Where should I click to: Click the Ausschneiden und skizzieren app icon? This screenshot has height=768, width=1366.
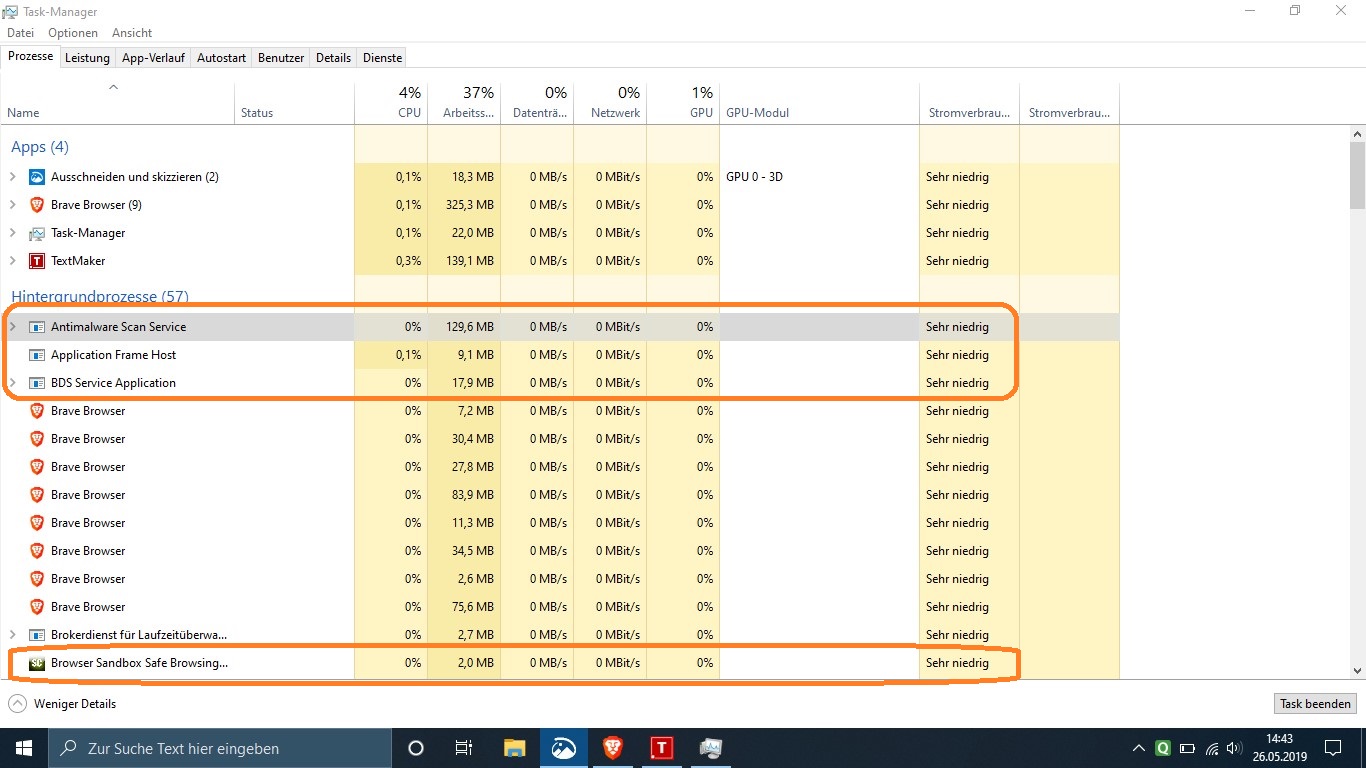pos(37,177)
